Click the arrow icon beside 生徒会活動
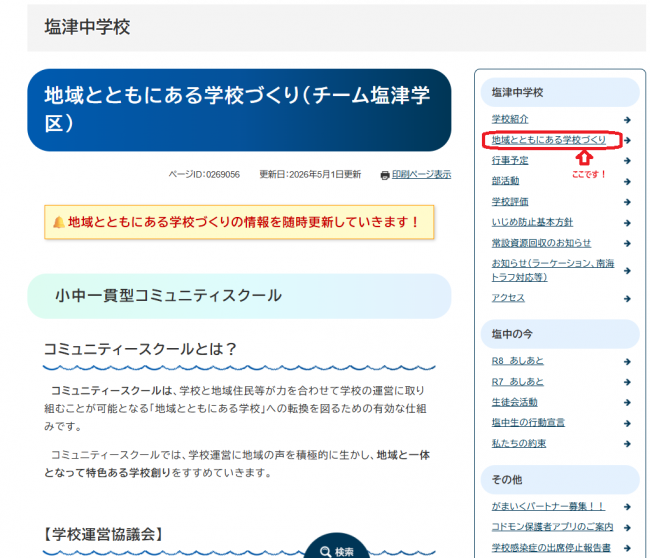650x558 pixels. pos(627,403)
